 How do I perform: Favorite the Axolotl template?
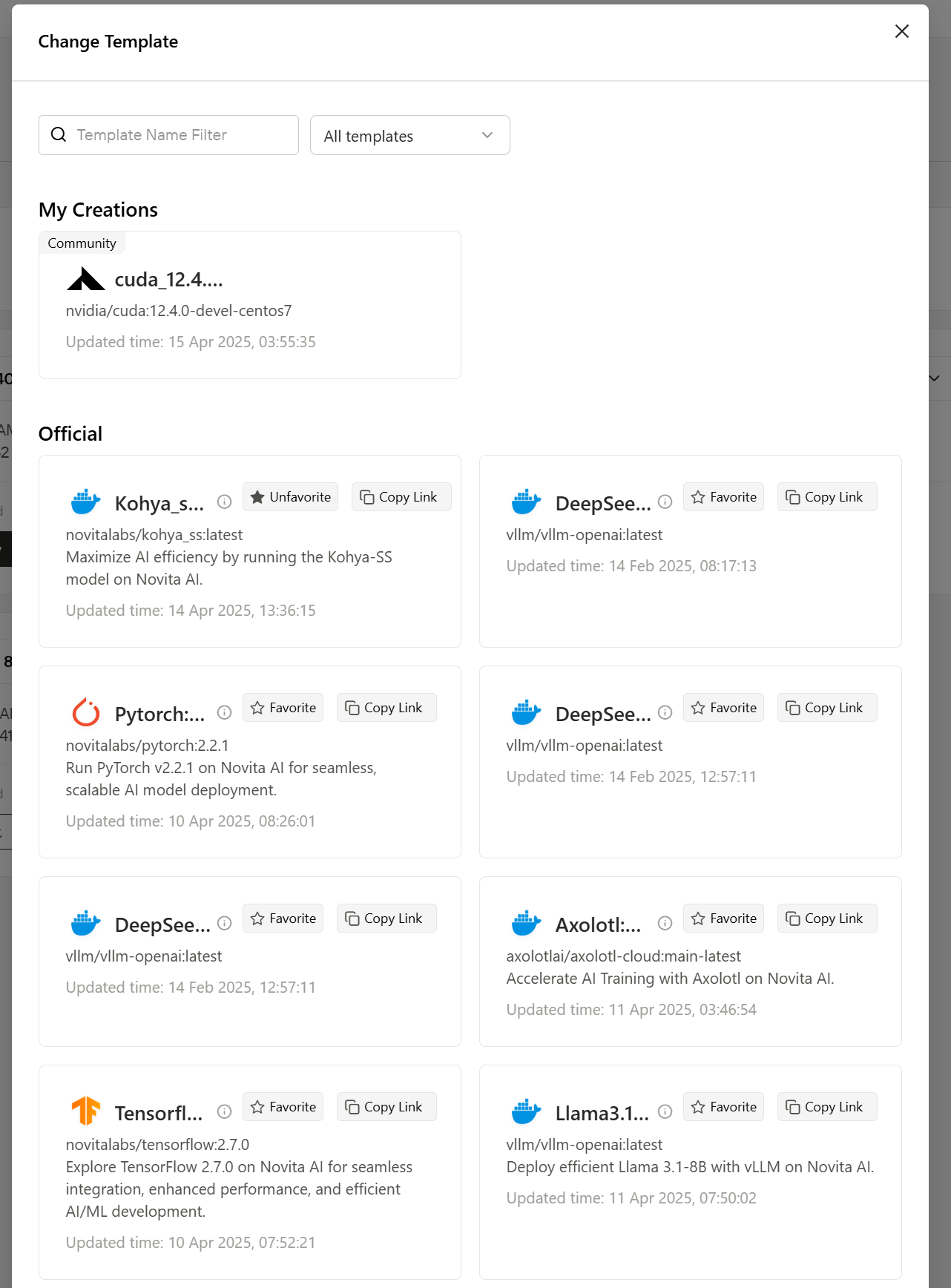pyautogui.click(x=723, y=919)
